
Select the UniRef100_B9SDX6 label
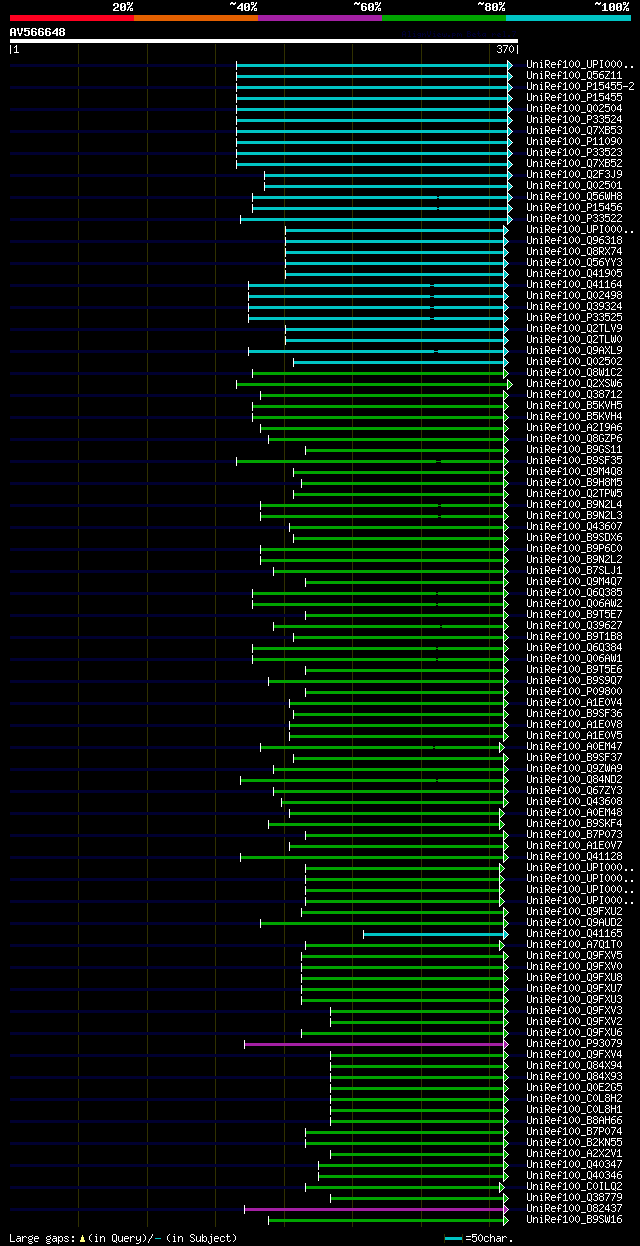pyautogui.click(x=574, y=537)
